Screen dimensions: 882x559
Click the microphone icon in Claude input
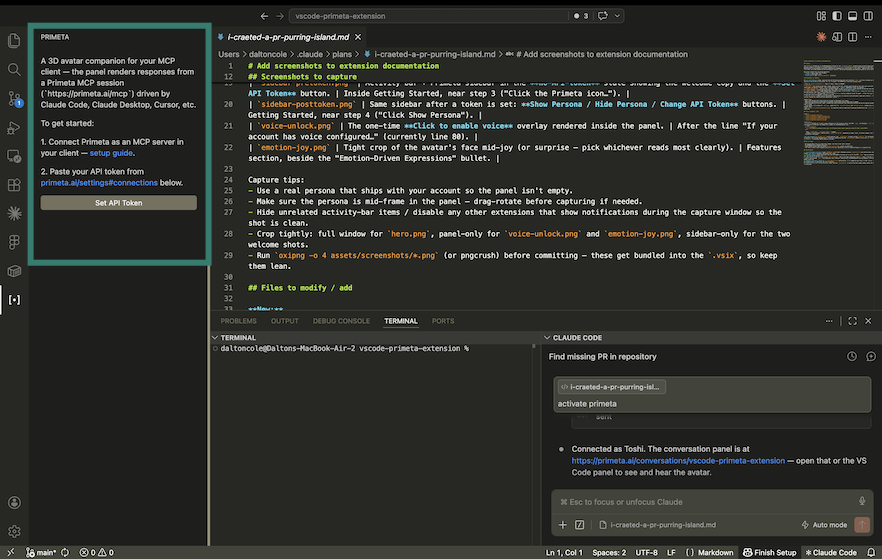click(x=862, y=501)
